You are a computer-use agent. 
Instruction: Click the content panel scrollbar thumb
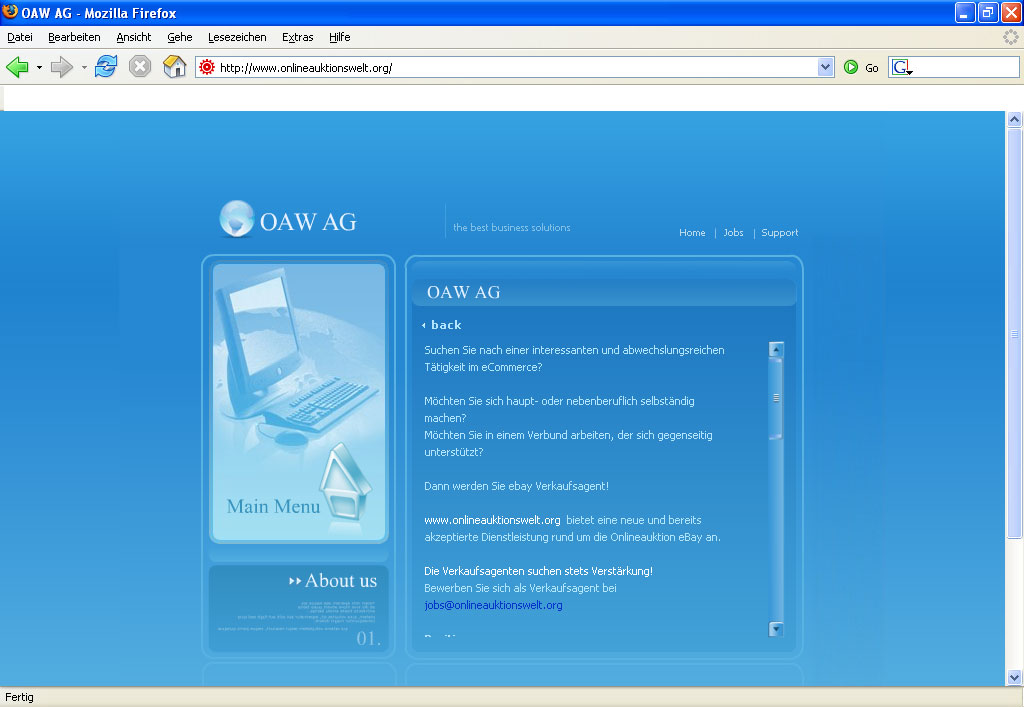(x=776, y=398)
